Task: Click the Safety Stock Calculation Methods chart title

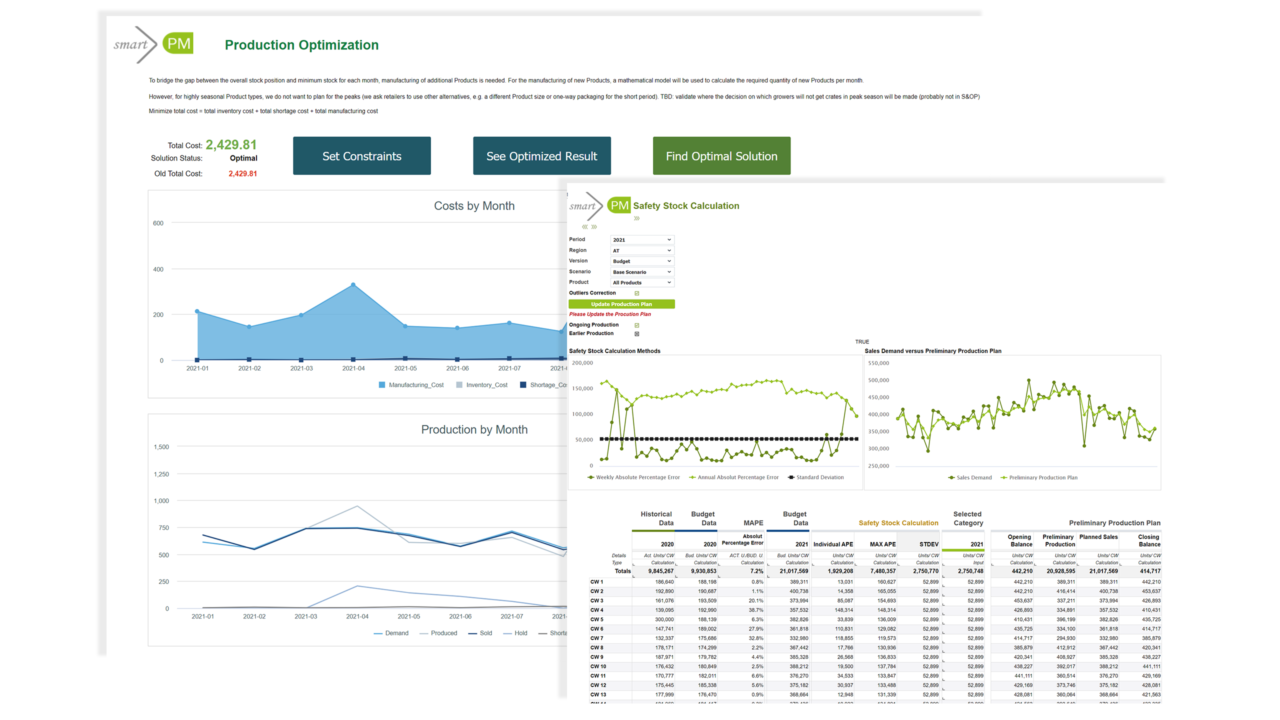Action: coord(615,351)
